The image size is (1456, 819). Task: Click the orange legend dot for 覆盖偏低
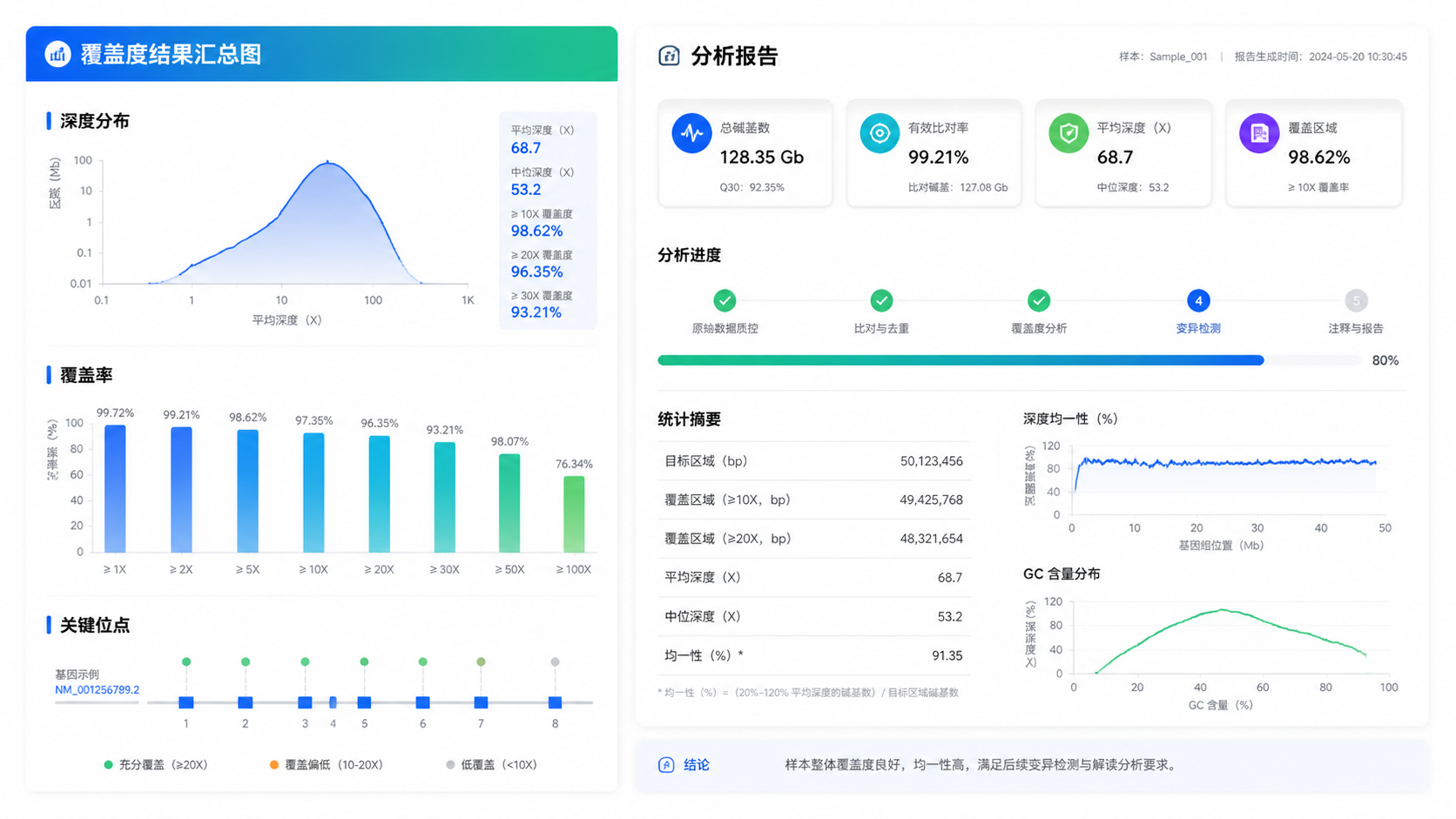pyautogui.click(x=274, y=765)
